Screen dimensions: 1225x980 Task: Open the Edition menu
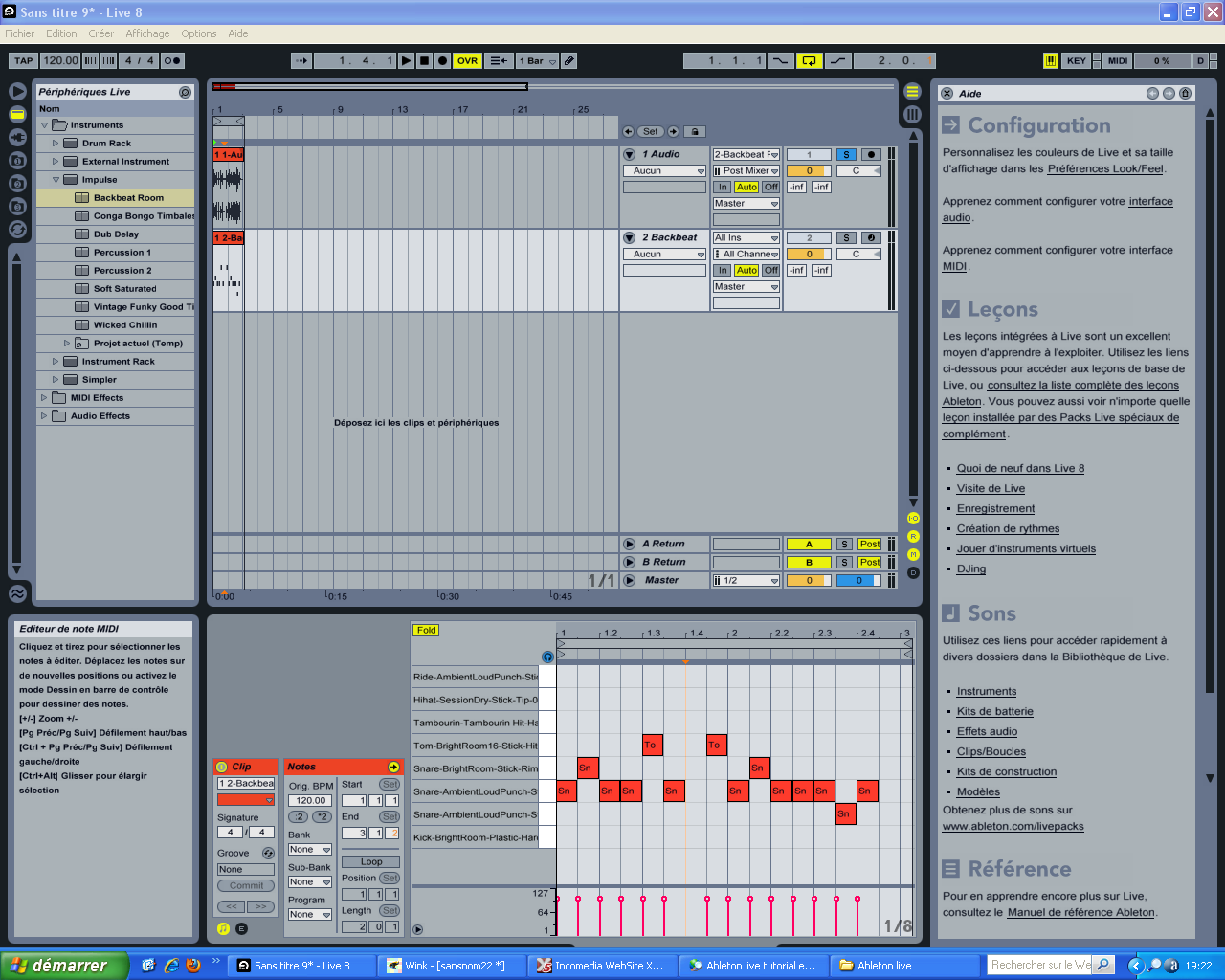coord(61,33)
